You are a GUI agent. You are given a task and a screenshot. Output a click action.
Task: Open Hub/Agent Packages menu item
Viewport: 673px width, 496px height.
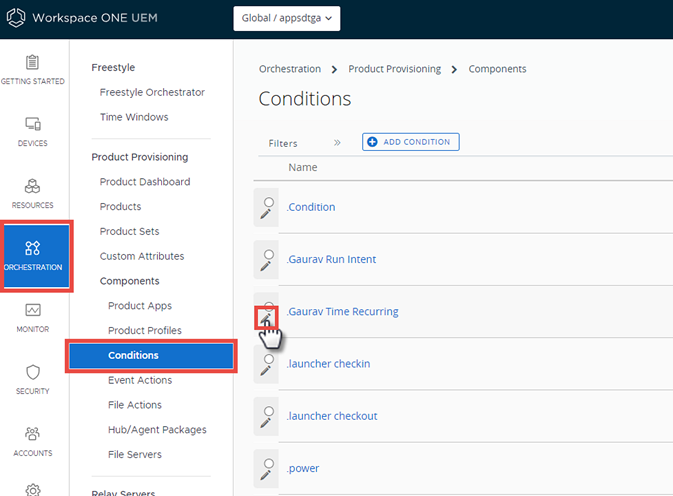point(157,430)
